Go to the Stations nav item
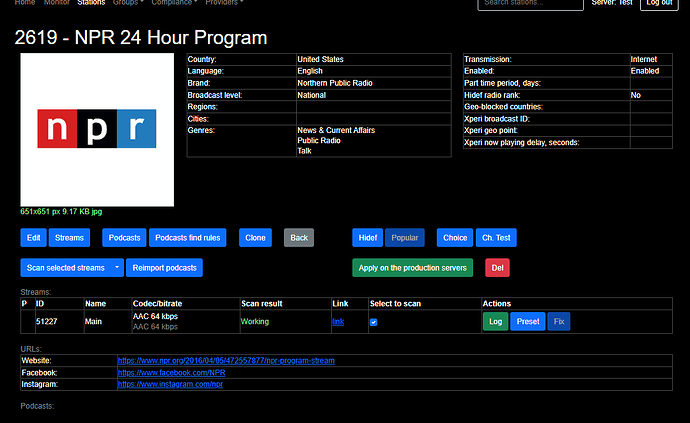Viewport: 690px width, 423px height. pos(91,3)
